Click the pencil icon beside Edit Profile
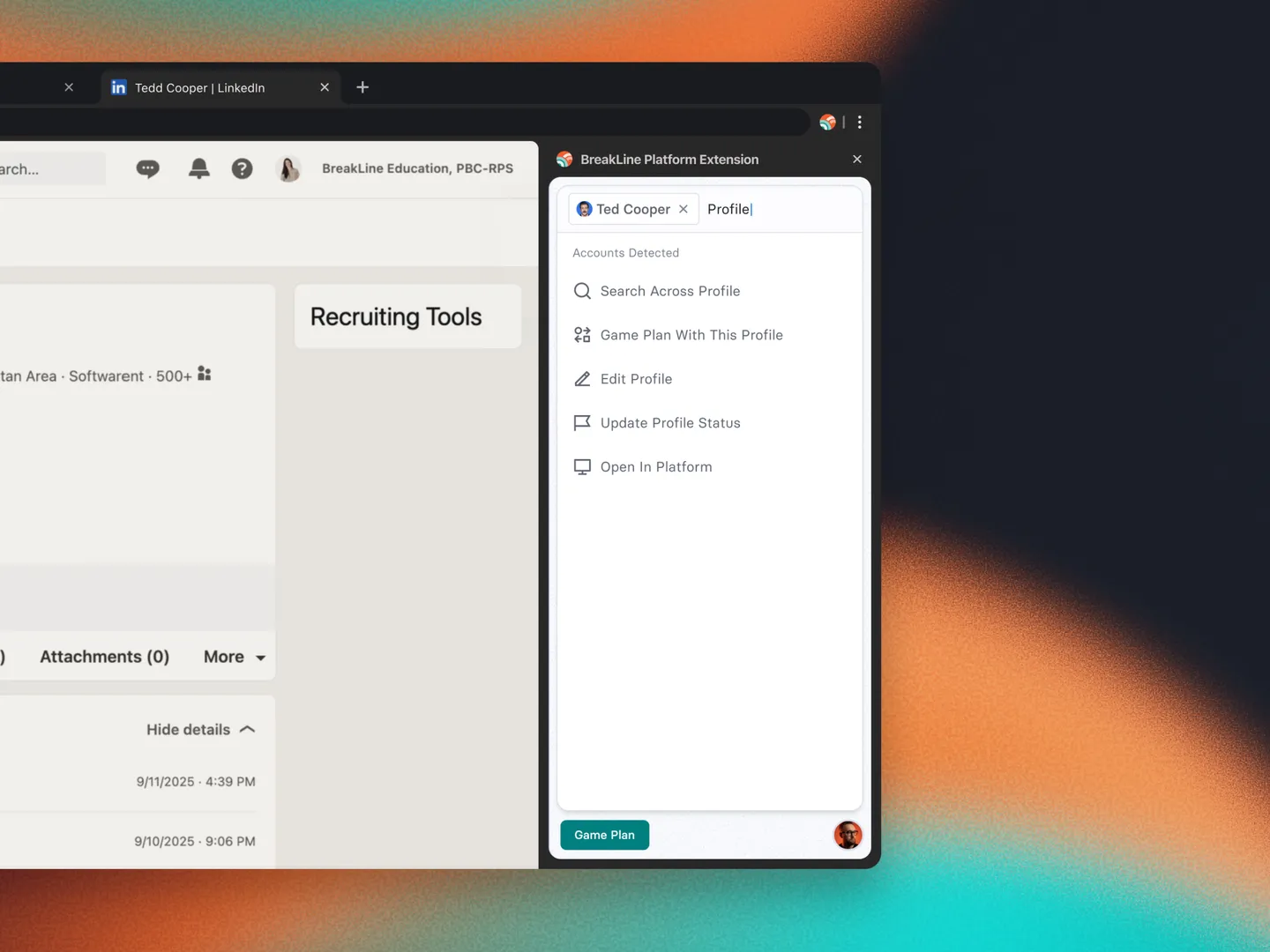The height and width of the screenshot is (952, 1270). (x=582, y=379)
